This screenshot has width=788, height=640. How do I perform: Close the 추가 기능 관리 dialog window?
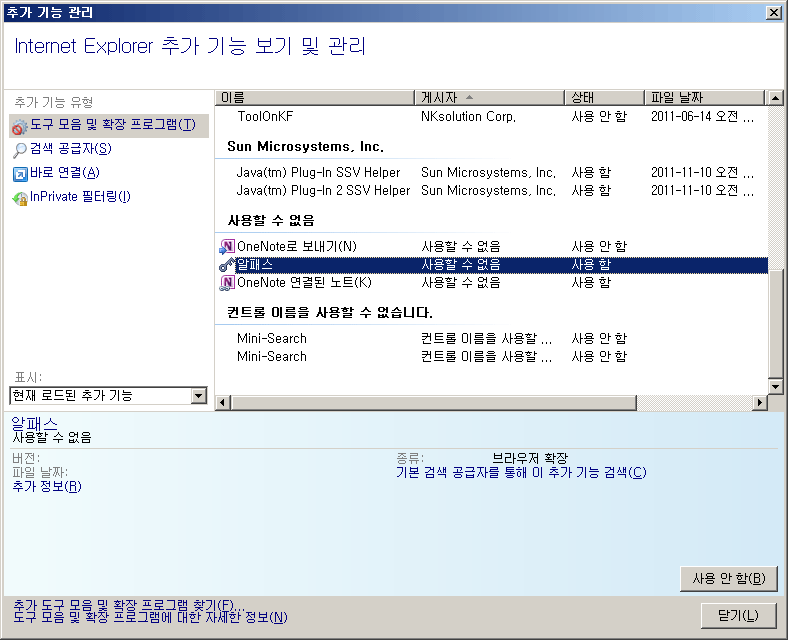tap(773, 13)
